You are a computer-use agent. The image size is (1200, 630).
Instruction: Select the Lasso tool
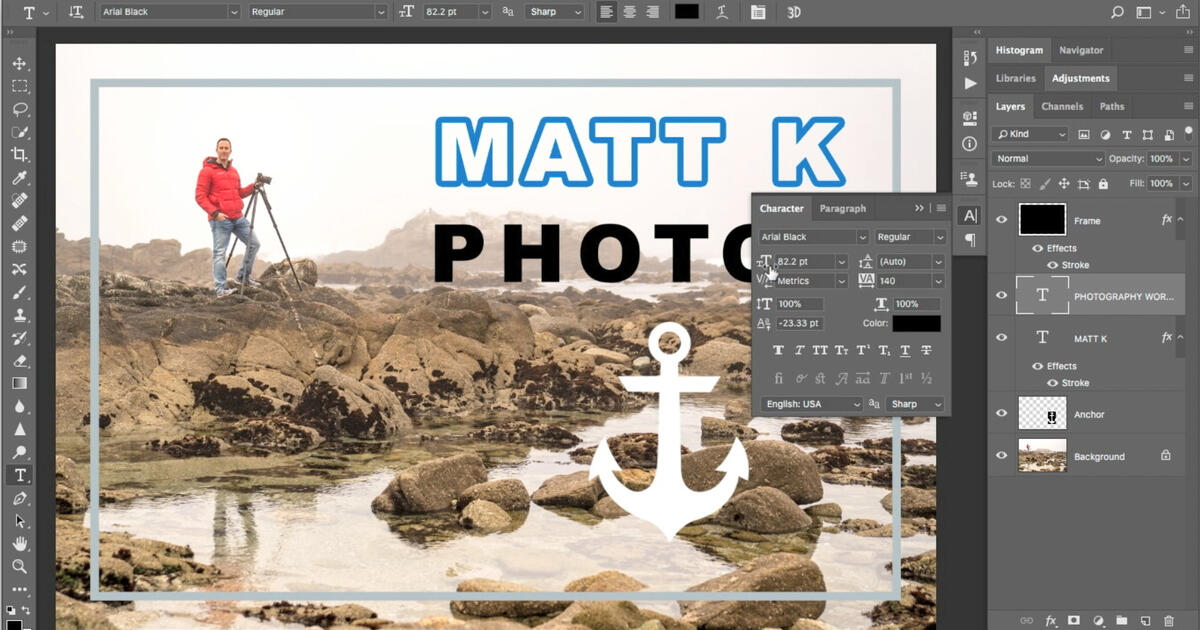tap(20, 109)
